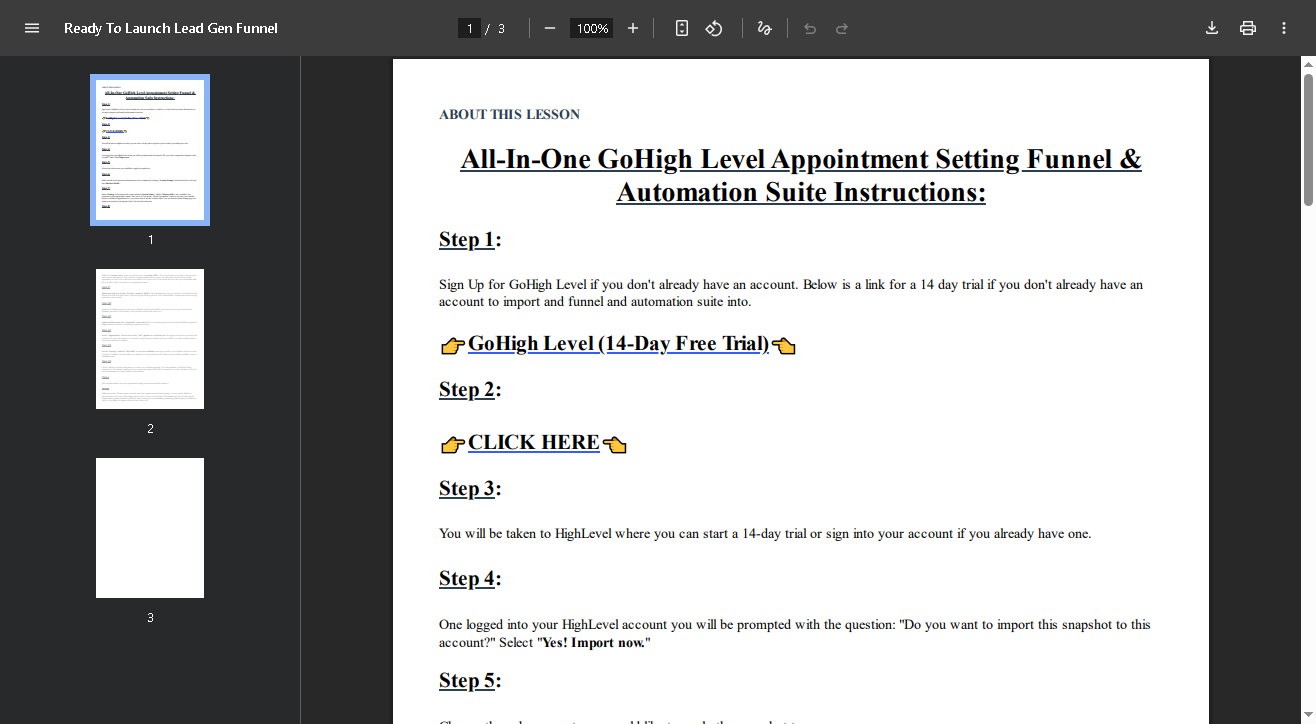Click the page number input field

pos(469,28)
